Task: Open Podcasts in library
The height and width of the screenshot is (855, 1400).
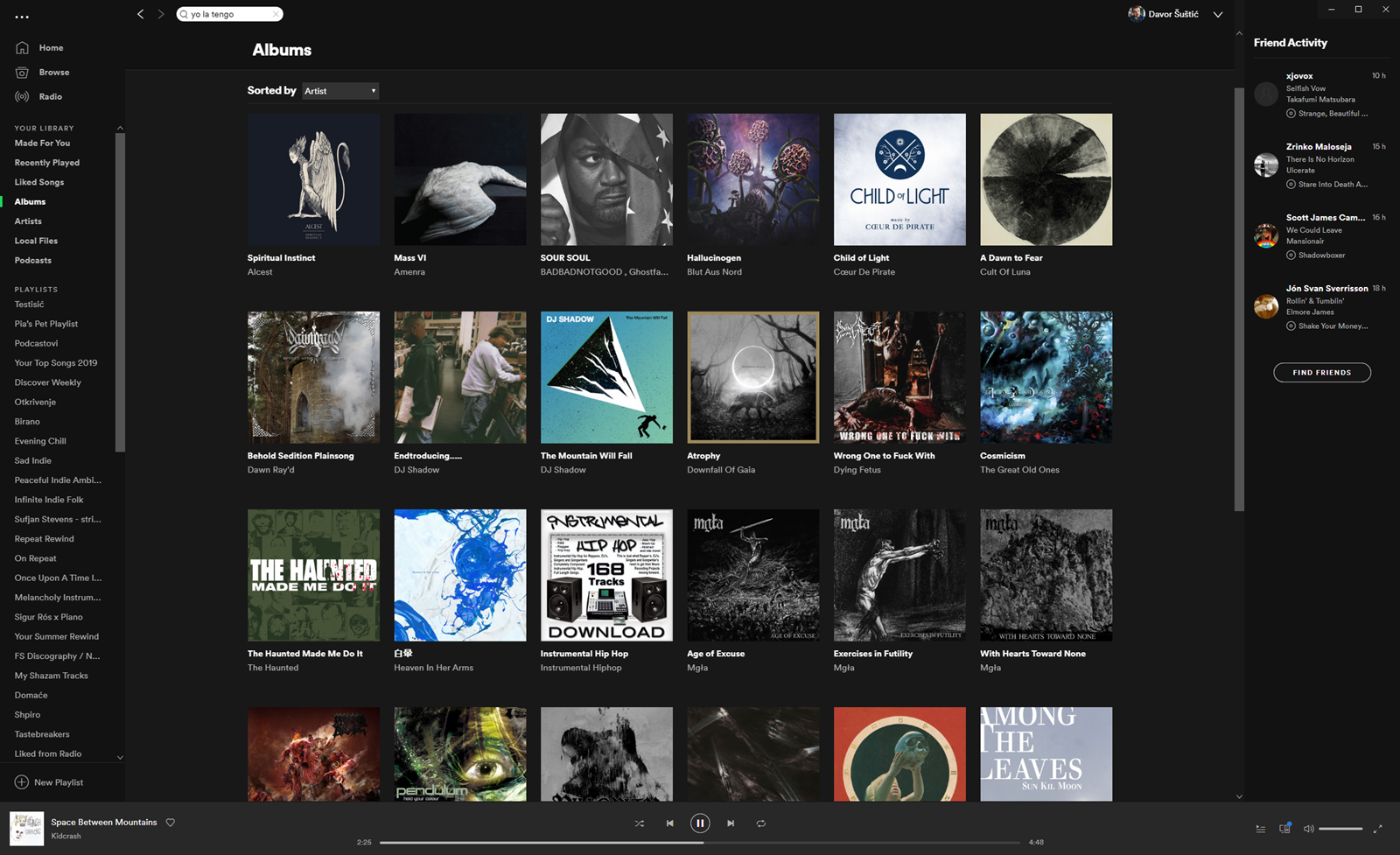Action: 32,260
